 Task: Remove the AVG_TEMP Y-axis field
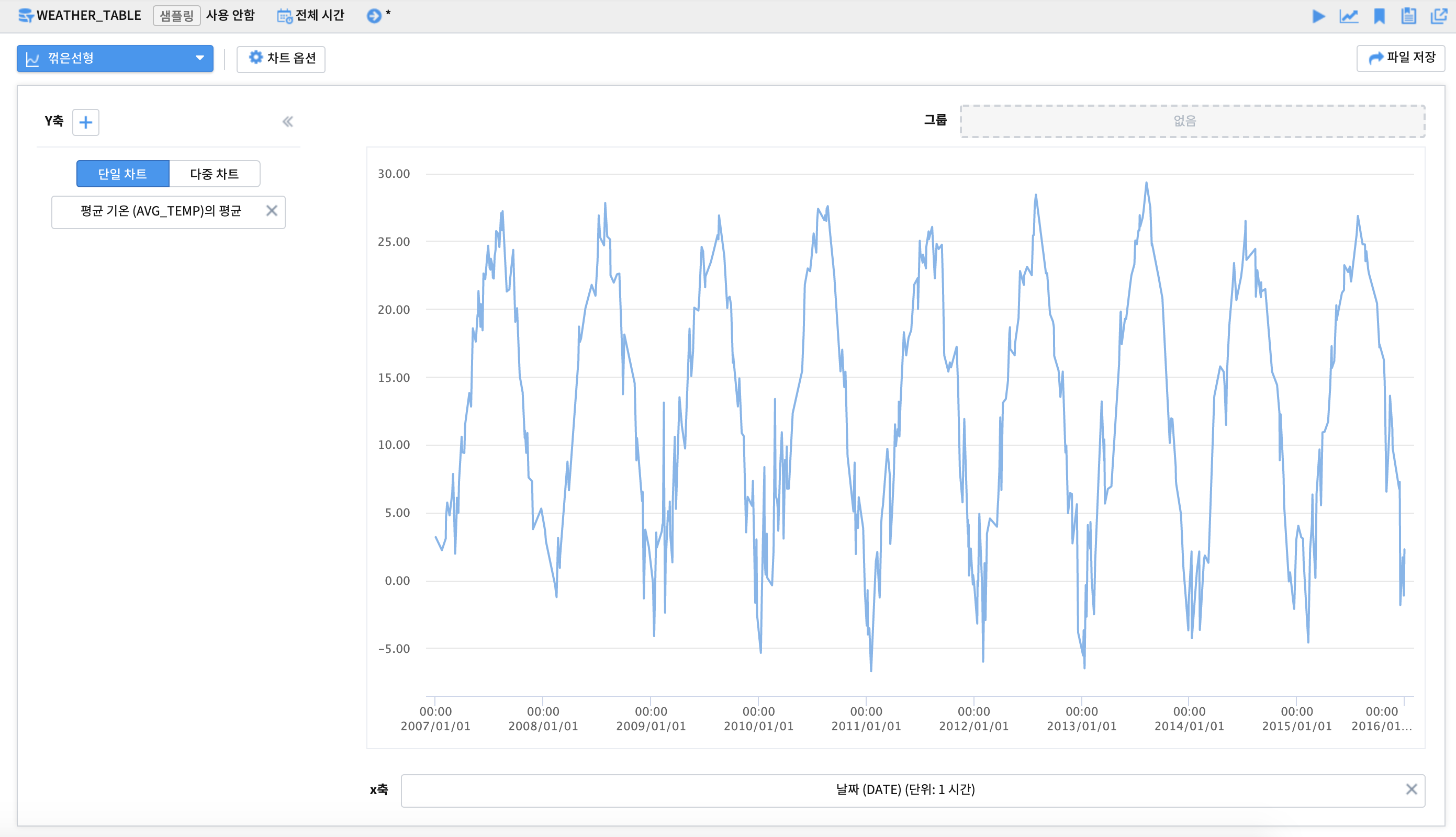272,211
